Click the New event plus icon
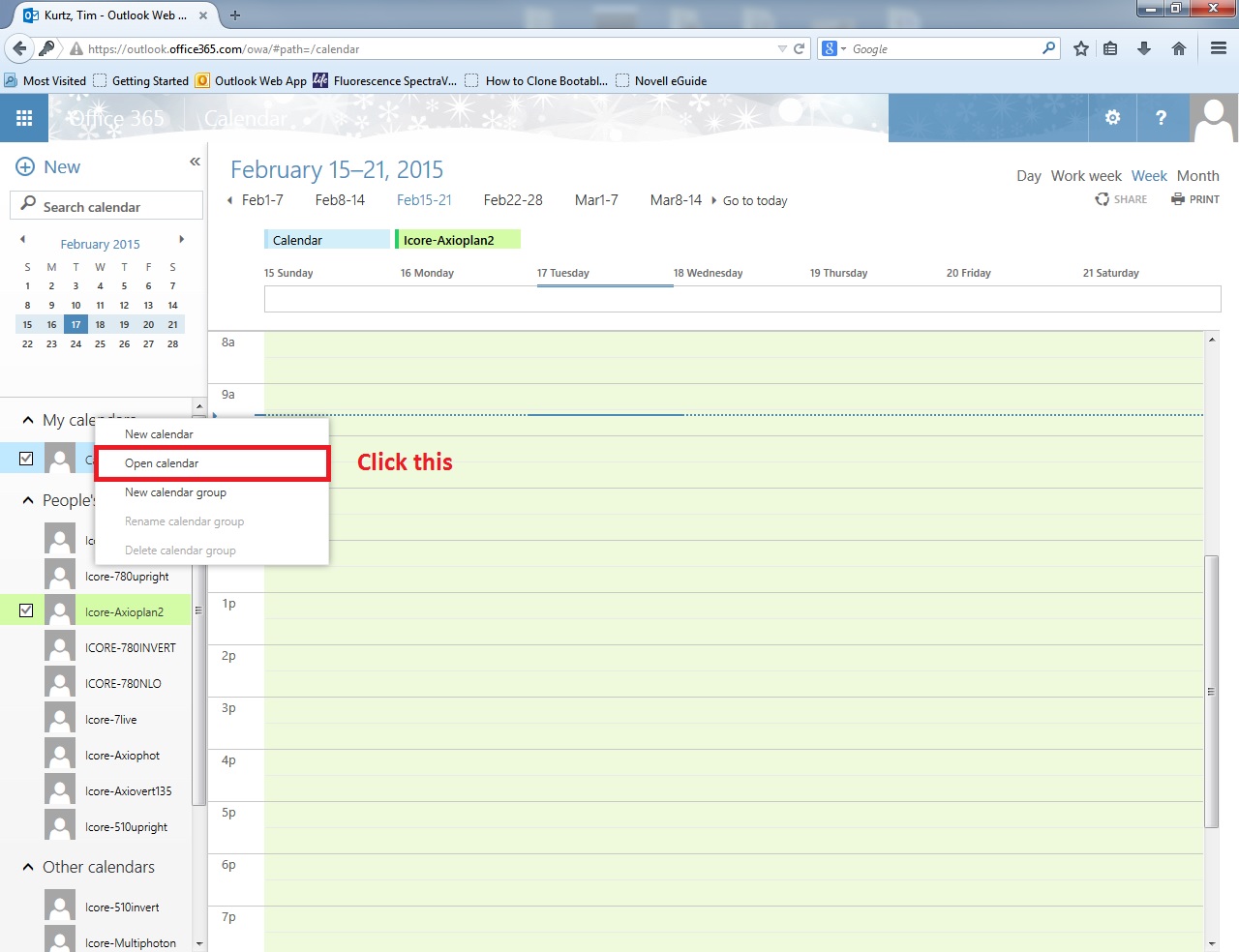1239x952 pixels. [25, 167]
